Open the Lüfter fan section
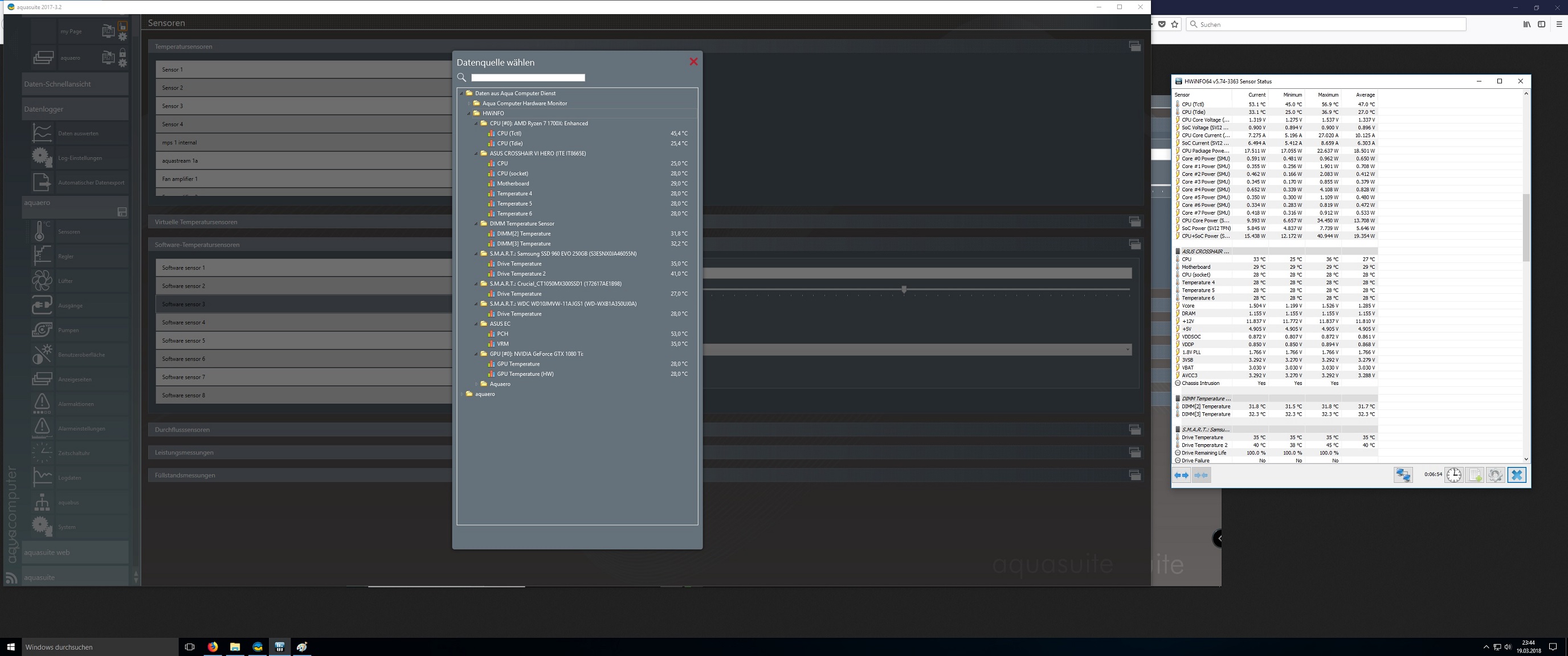This screenshot has height=656, width=1568. [x=66, y=281]
